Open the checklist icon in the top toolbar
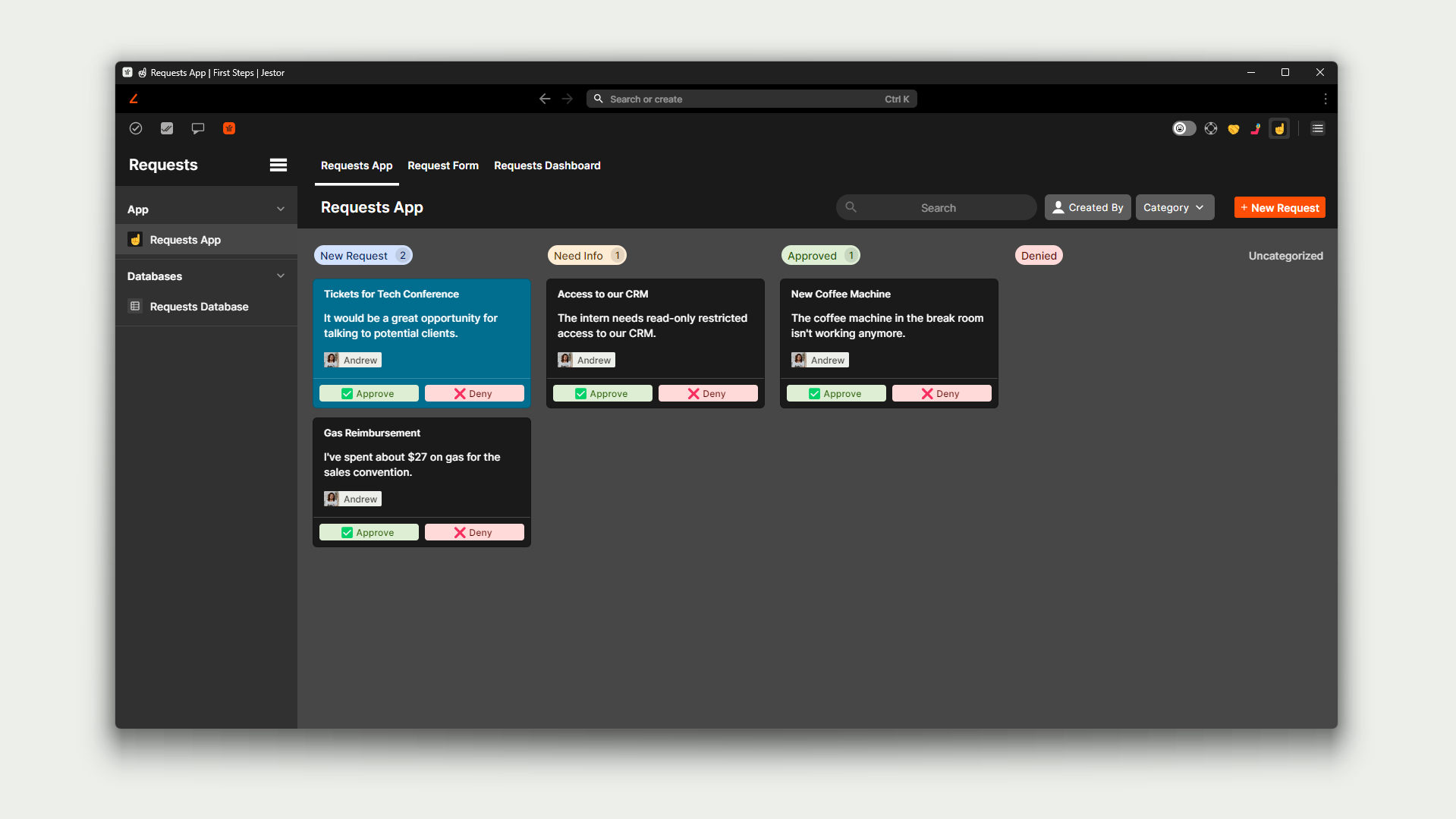The height and width of the screenshot is (819, 1456). [x=167, y=128]
